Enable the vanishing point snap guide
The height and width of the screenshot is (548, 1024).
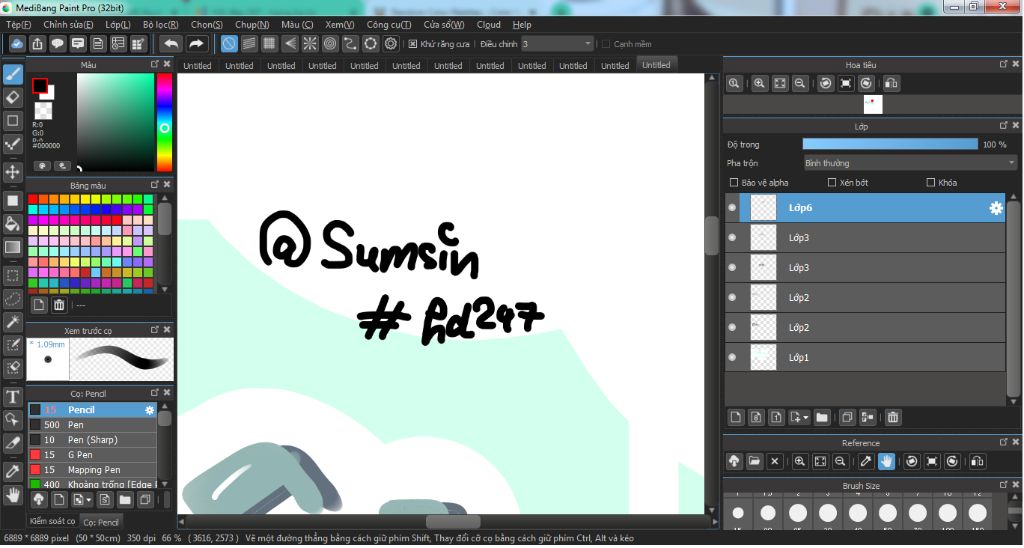pyautogui.click(x=290, y=44)
